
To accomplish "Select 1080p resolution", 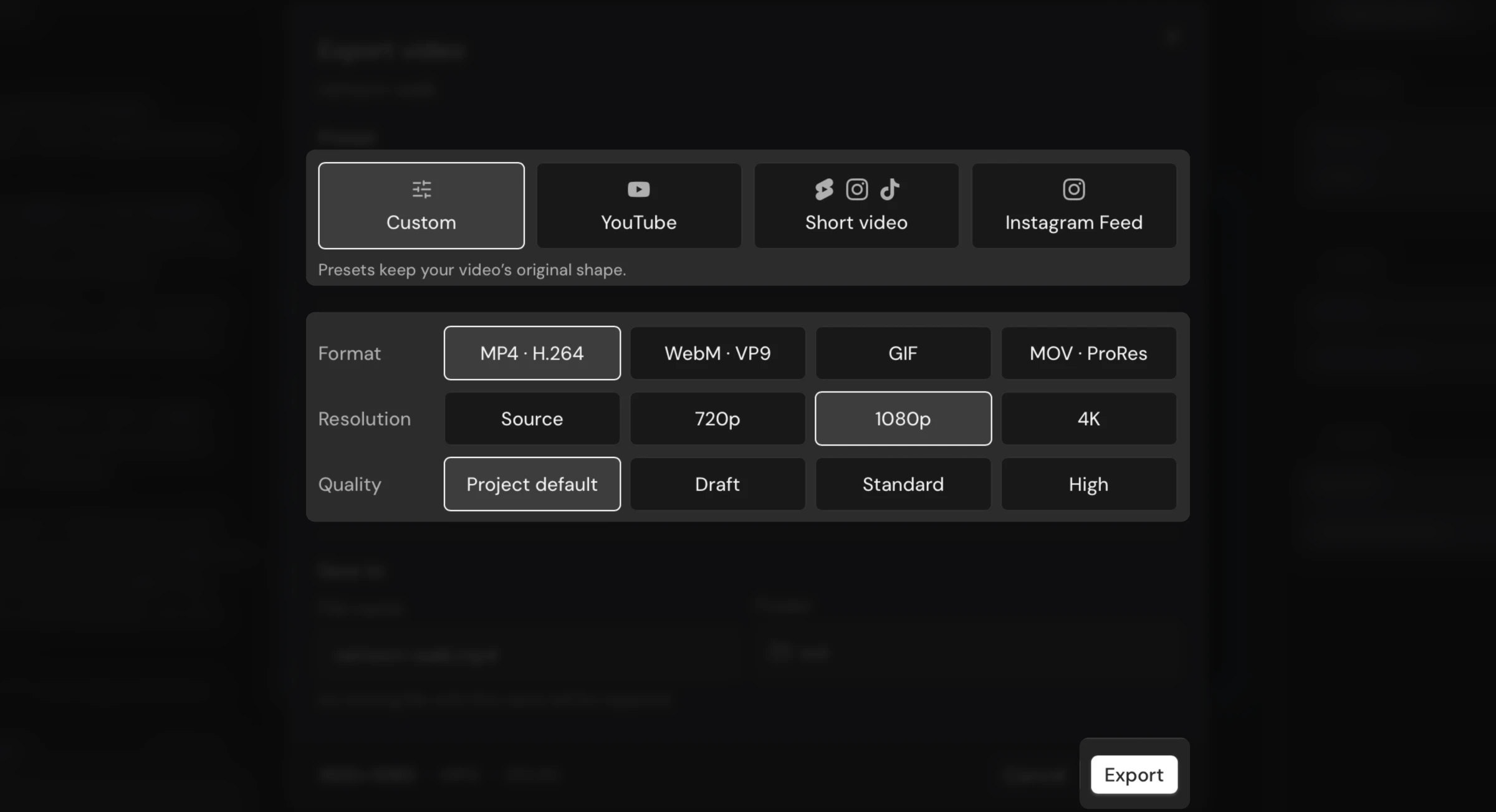I will point(903,418).
